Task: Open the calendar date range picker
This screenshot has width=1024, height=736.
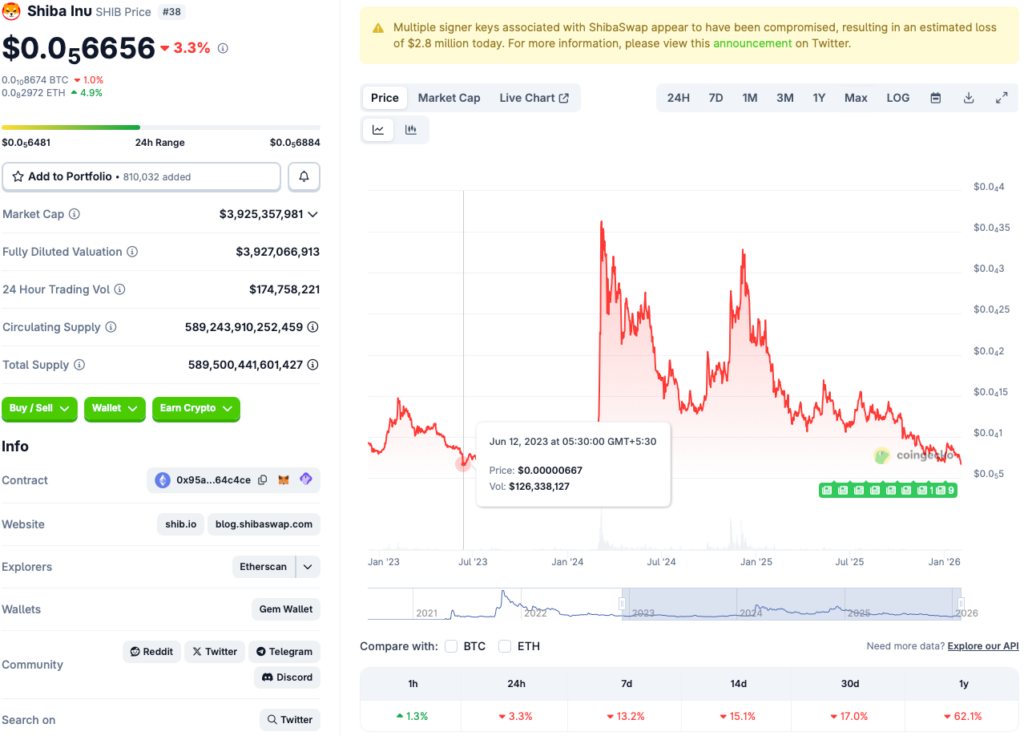Action: point(936,98)
